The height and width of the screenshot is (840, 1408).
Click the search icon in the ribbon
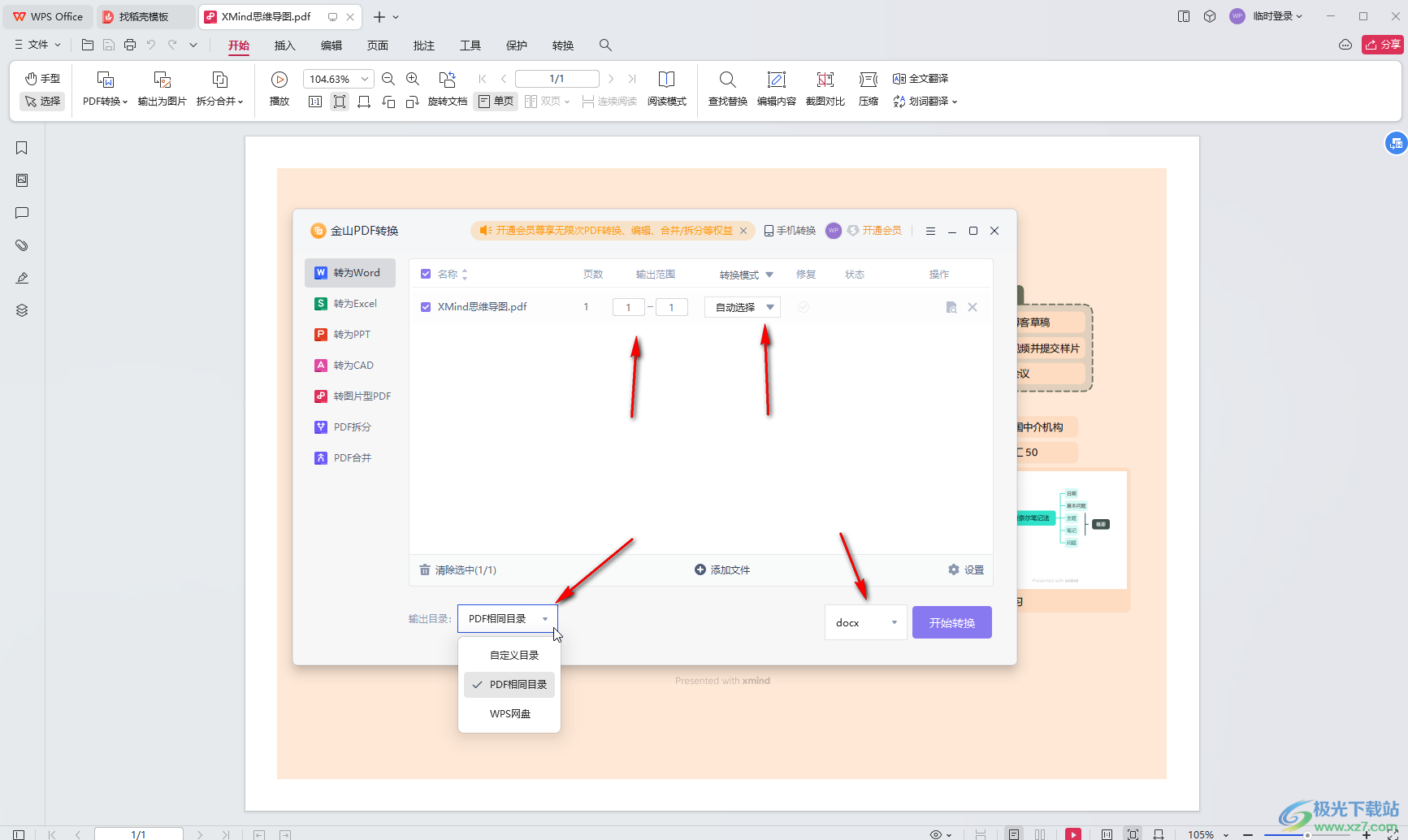605,45
